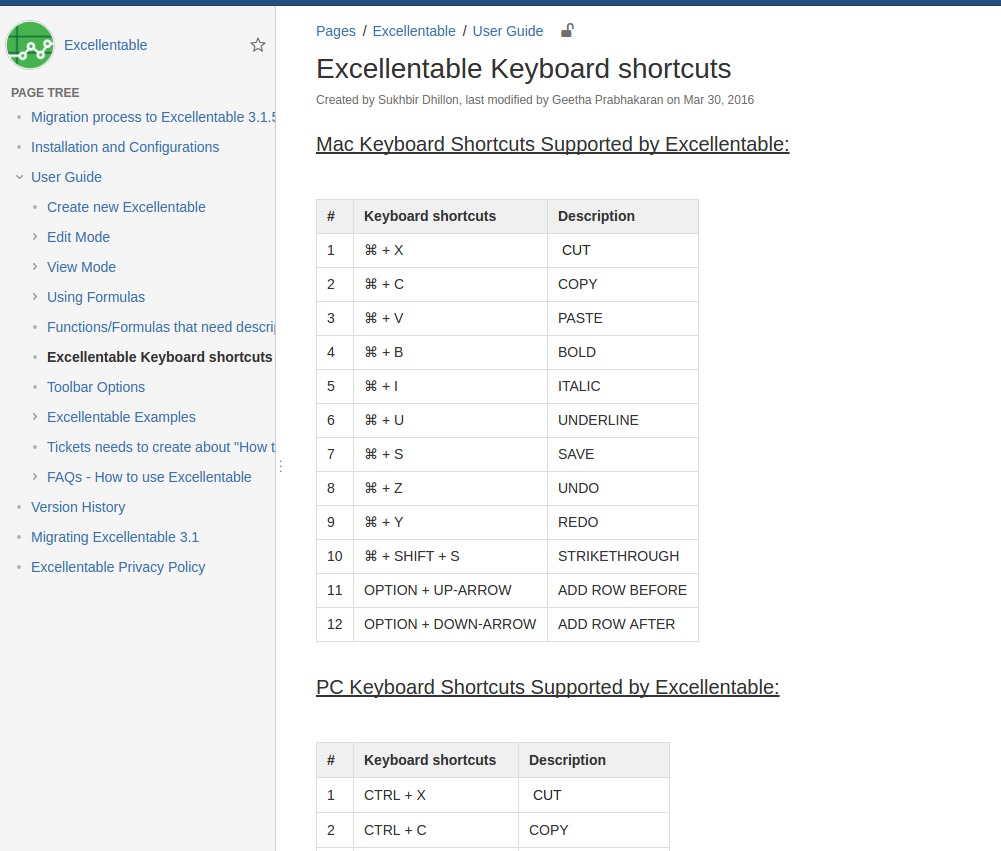The width and height of the screenshot is (1001, 851).
Task: Open the Pages breadcrumb link
Action: (335, 31)
